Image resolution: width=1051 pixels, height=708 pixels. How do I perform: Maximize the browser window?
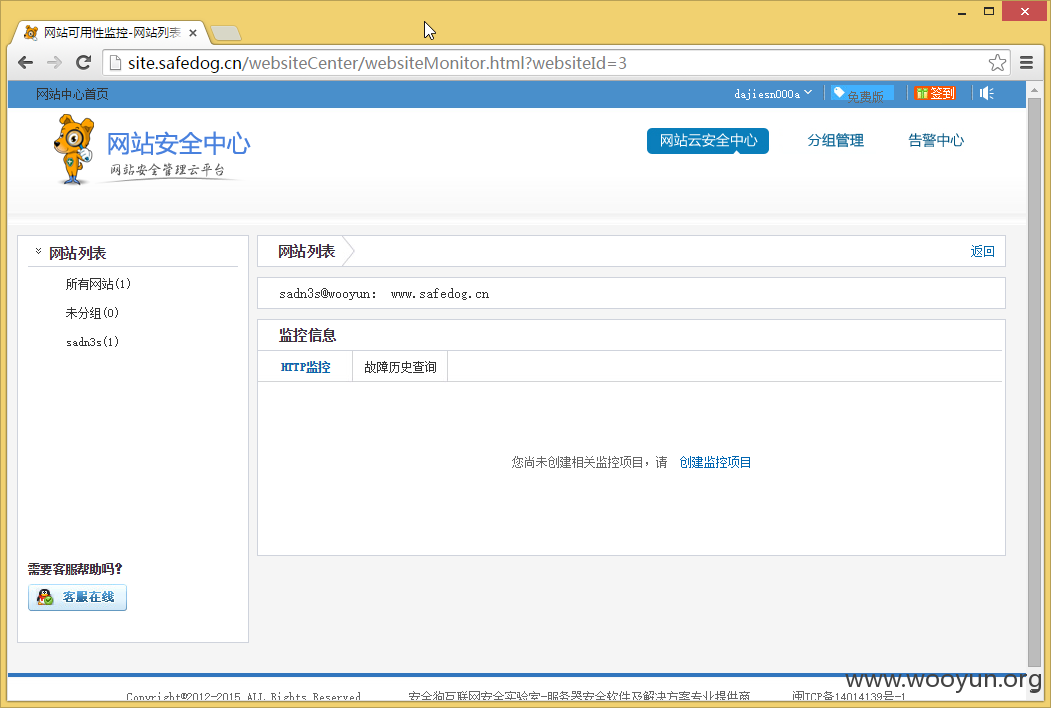pos(989,11)
